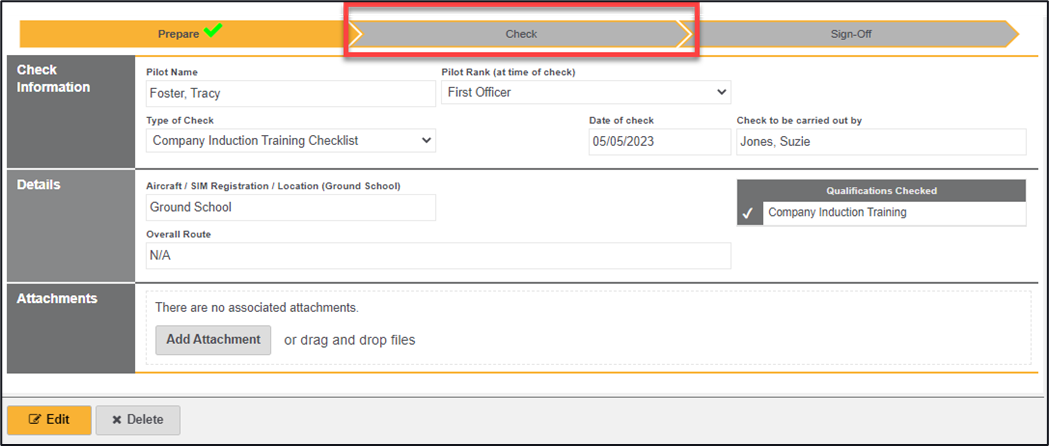Select the Date of check field
Image resolution: width=1049 pixels, height=446 pixels.
pos(659,142)
